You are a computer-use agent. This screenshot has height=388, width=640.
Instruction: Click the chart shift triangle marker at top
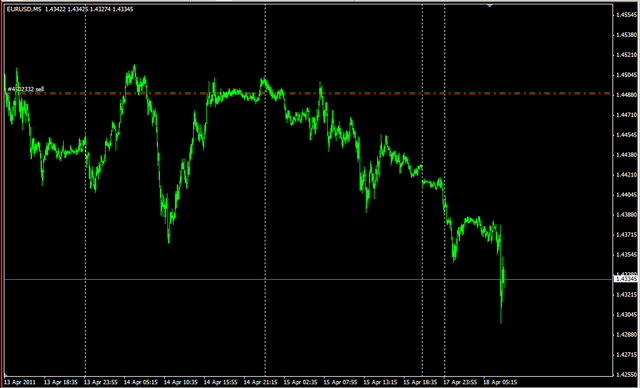tap(490, 6)
